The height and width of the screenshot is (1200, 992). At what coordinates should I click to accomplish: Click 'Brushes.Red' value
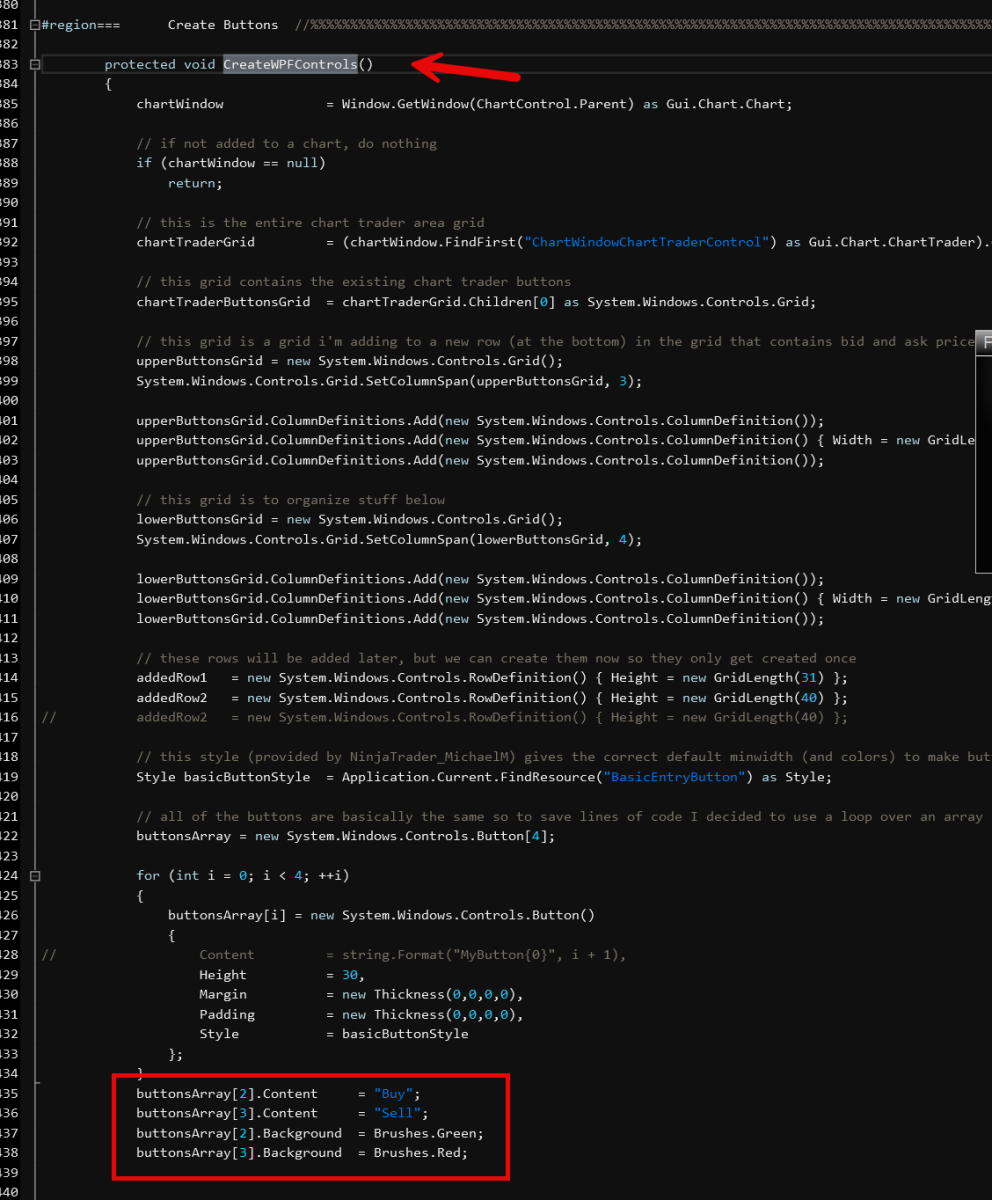click(416, 1153)
